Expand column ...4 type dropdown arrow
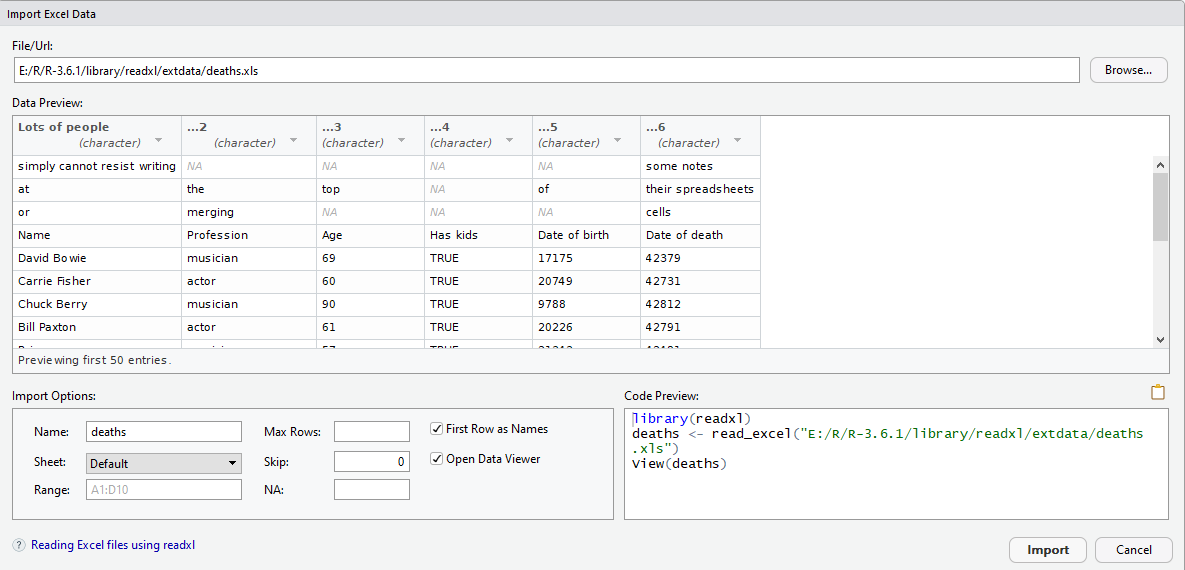Viewport: 1185px width, 570px height. click(509, 142)
